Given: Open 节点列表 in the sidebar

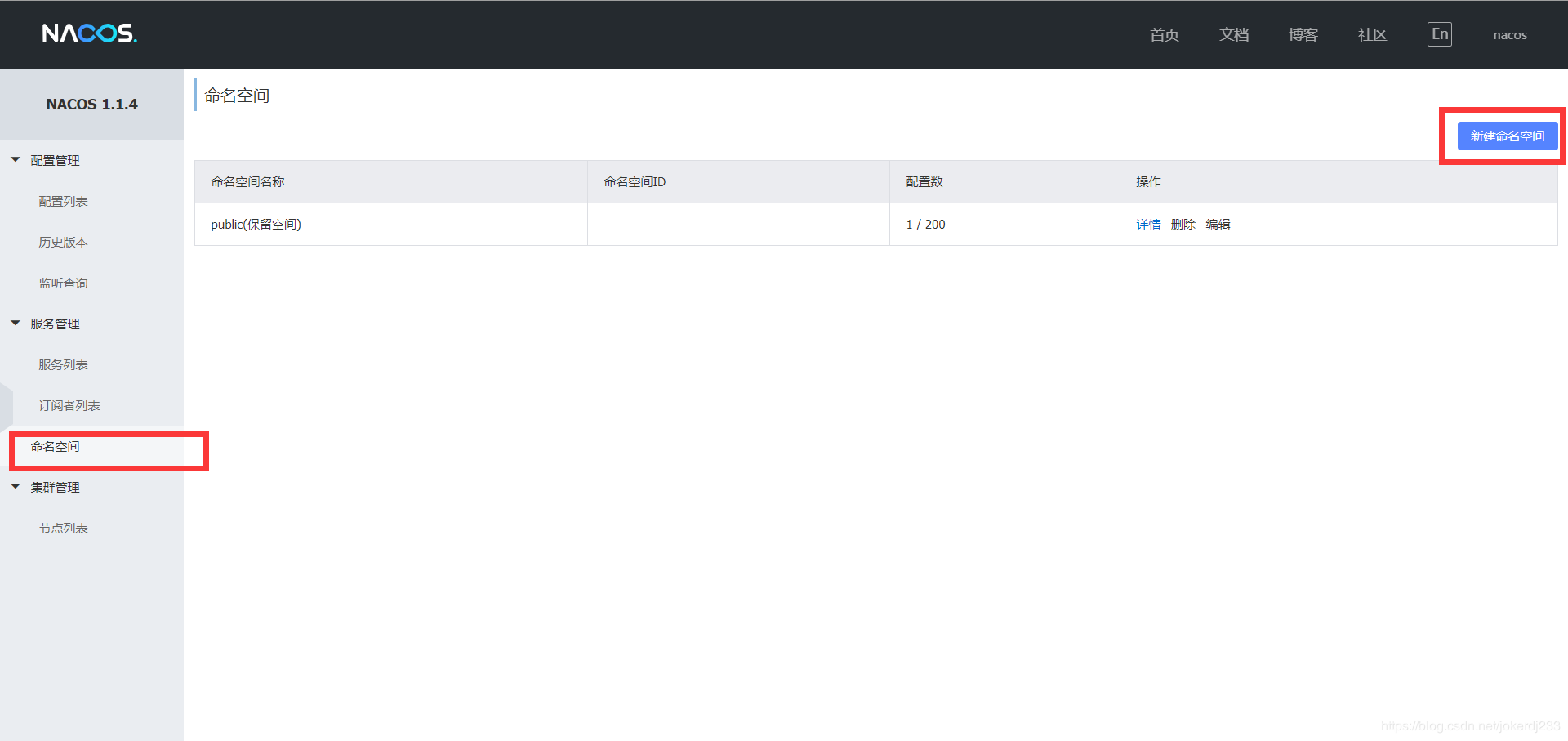Looking at the screenshot, I should tap(63, 529).
